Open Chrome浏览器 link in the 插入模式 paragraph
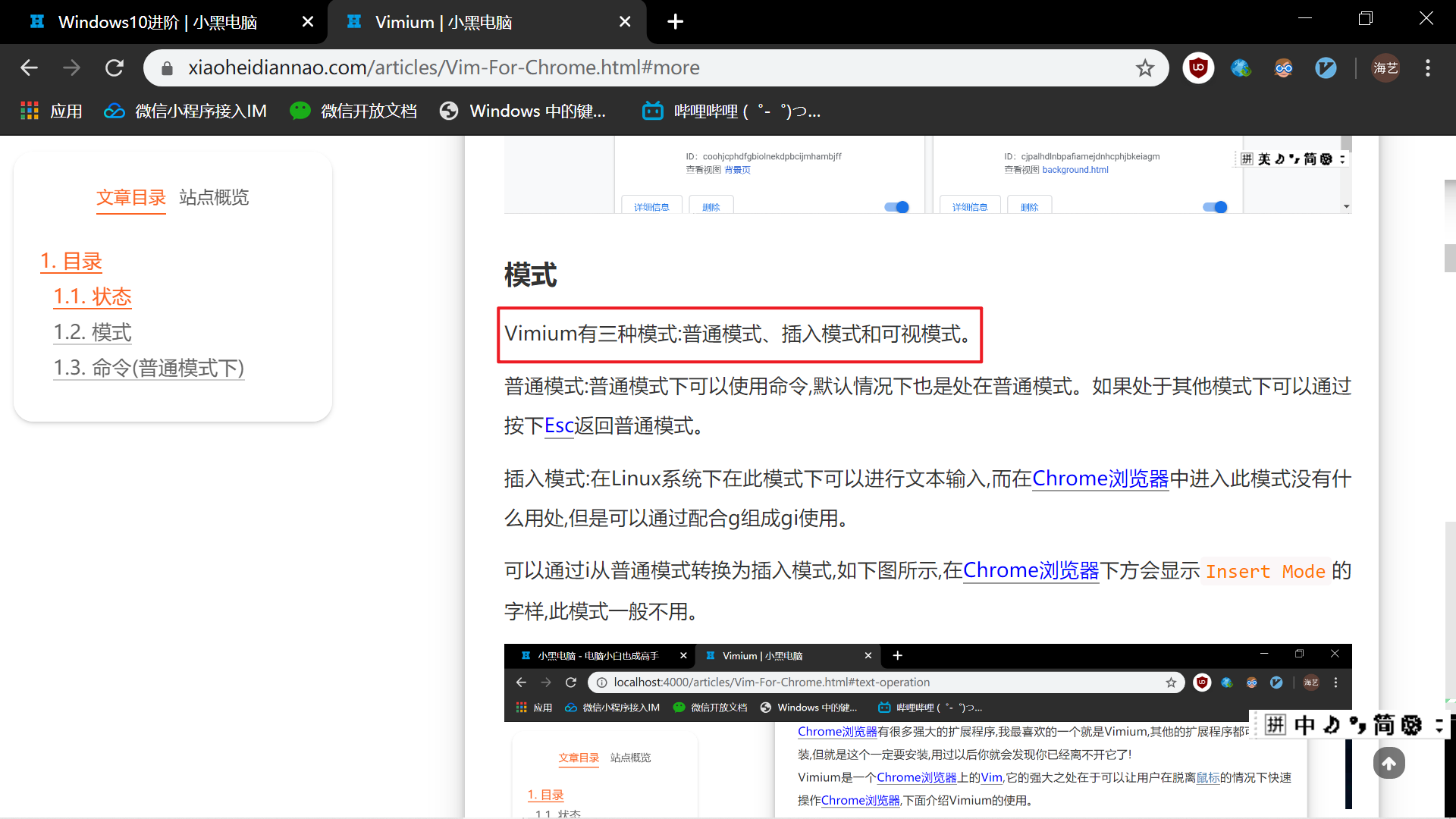The width and height of the screenshot is (1456, 819). click(x=1100, y=479)
